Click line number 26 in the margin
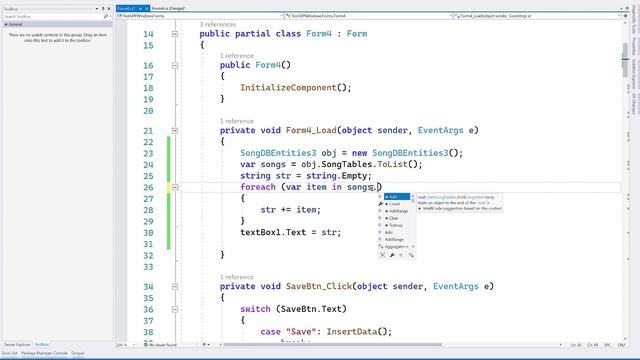This screenshot has height=360, width=640. click(148, 187)
